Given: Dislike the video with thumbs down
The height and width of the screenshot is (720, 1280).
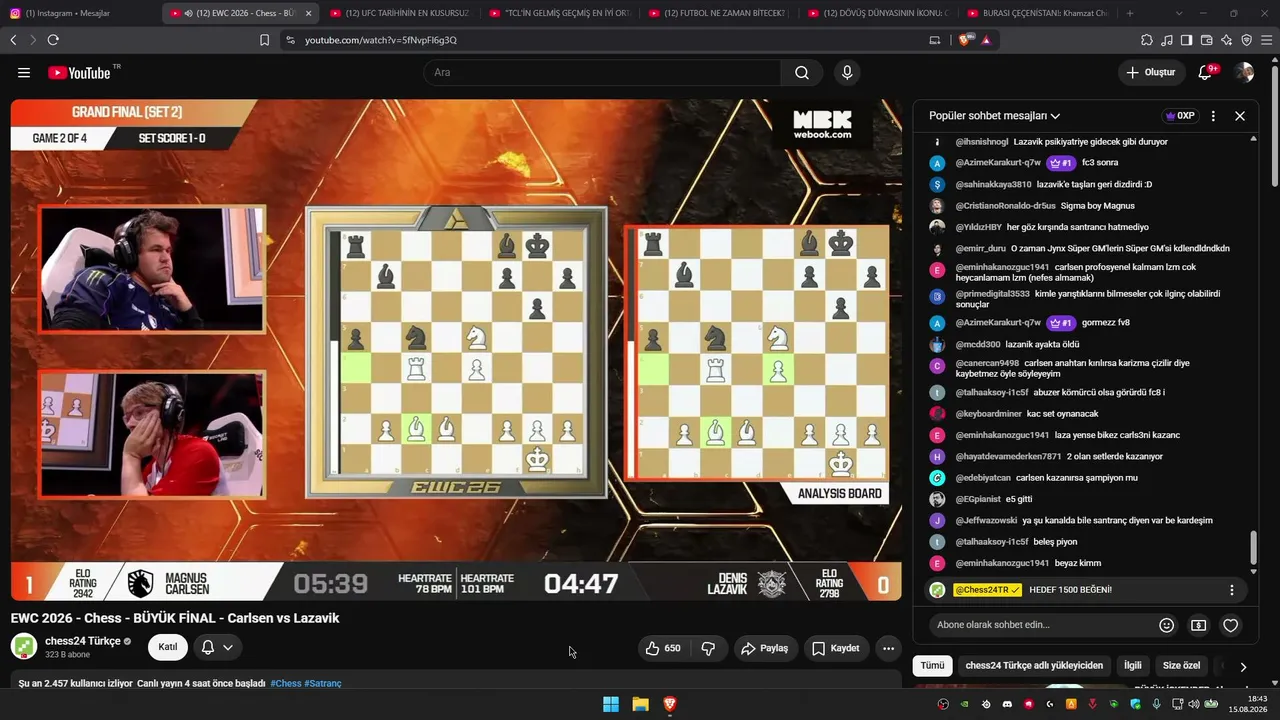Looking at the screenshot, I should [x=708, y=648].
